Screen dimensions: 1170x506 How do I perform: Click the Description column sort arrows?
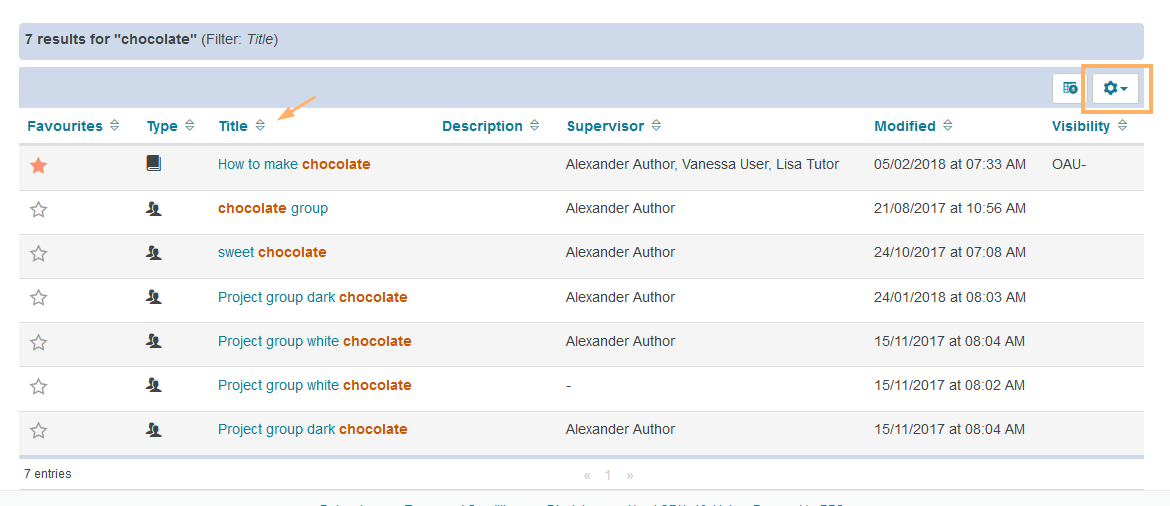(x=535, y=126)
